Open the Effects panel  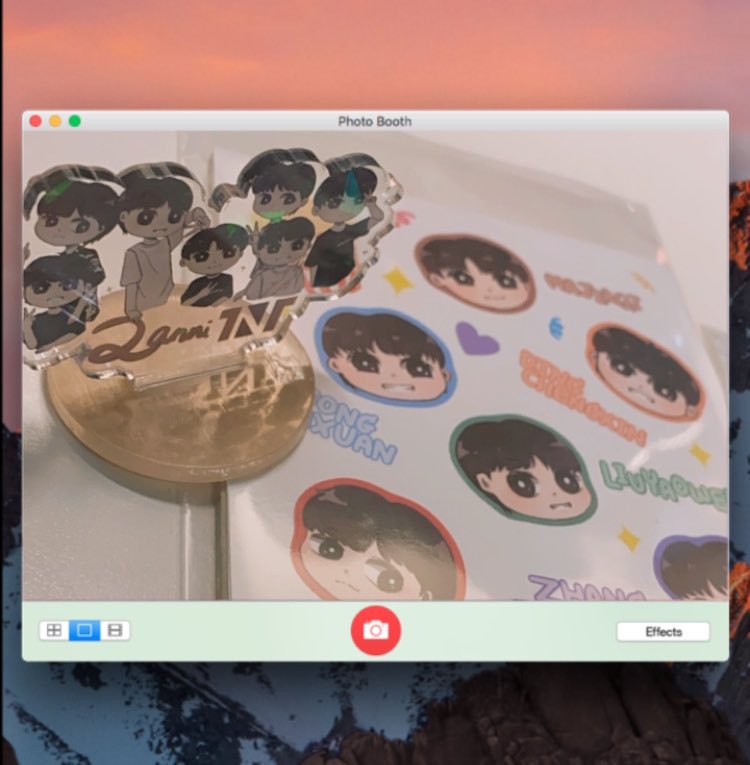(x=663, y=632)
